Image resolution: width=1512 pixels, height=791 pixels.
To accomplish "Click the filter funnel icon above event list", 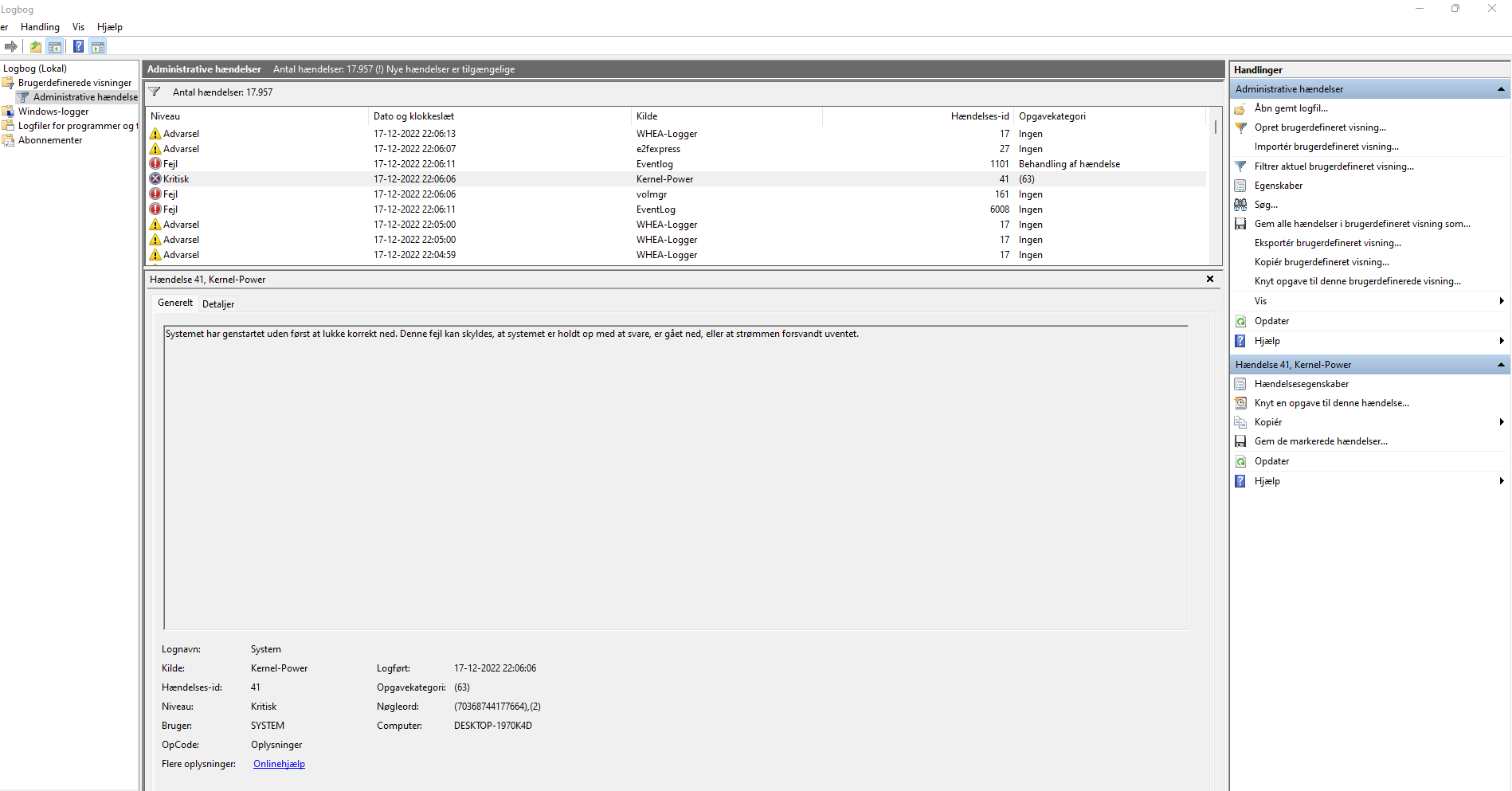I will 155,92.
